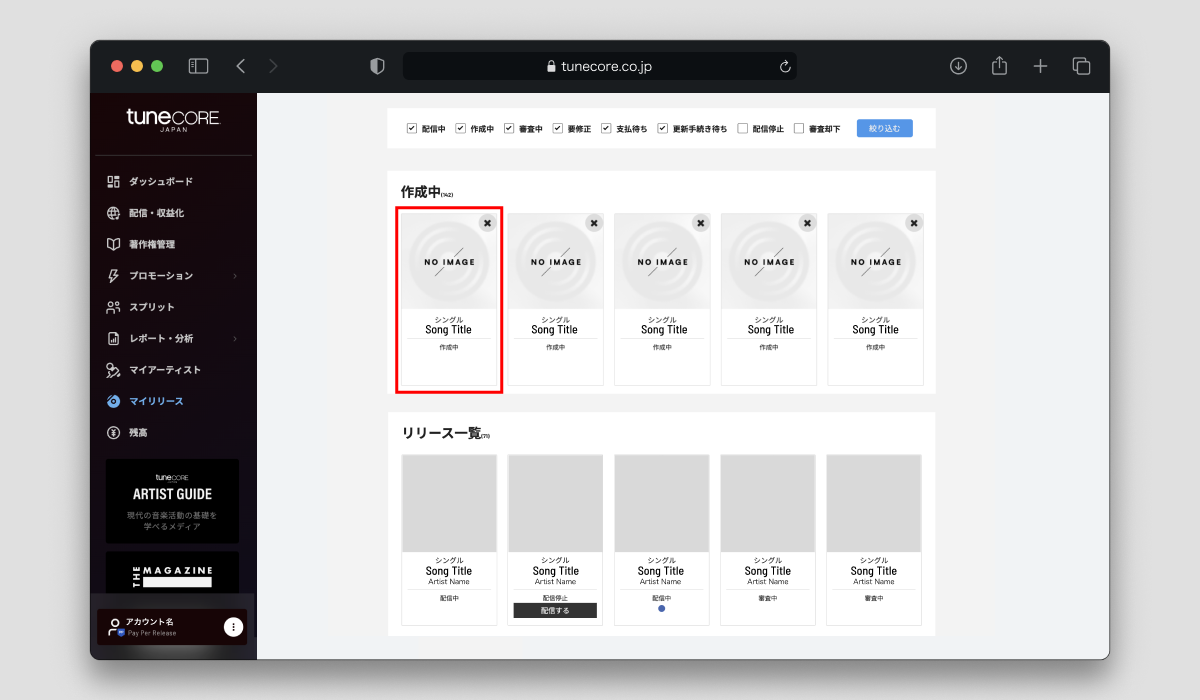Select the スプリット menu label
The width and height of the screenshot is (1200, 700).
(152, 307)
